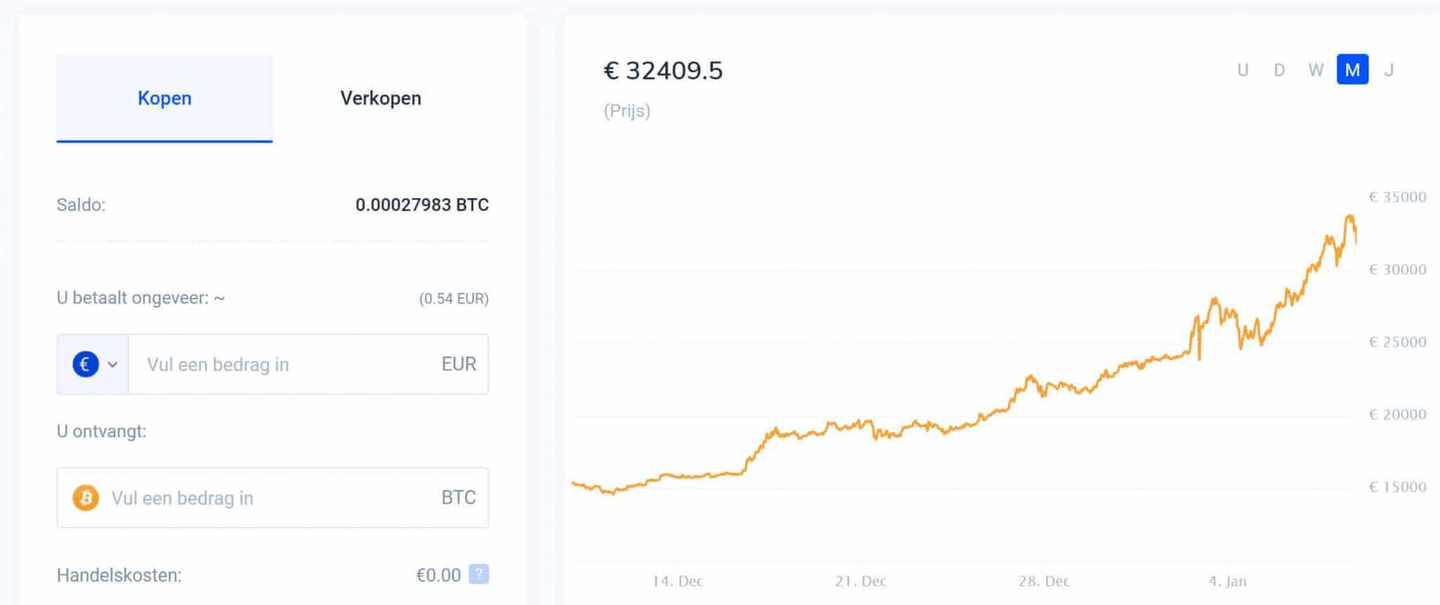Select the Kopen tab
The height and width of the screenshot is (605, 1440).
click(x=164, y=98)
